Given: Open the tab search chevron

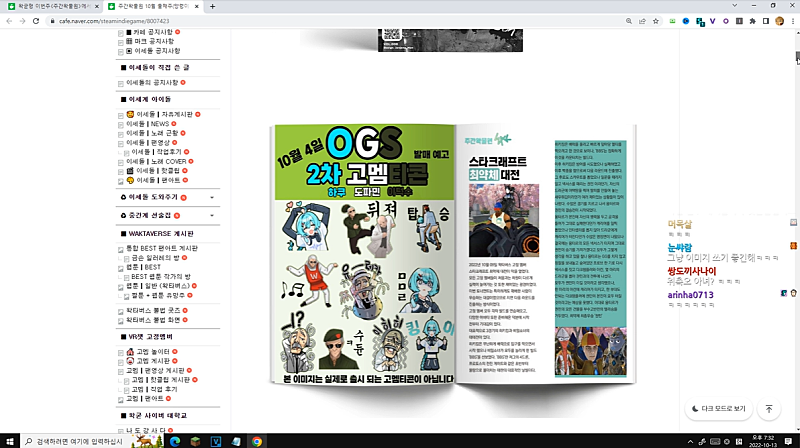Looking at the screenshot, I should click(735, 6).
